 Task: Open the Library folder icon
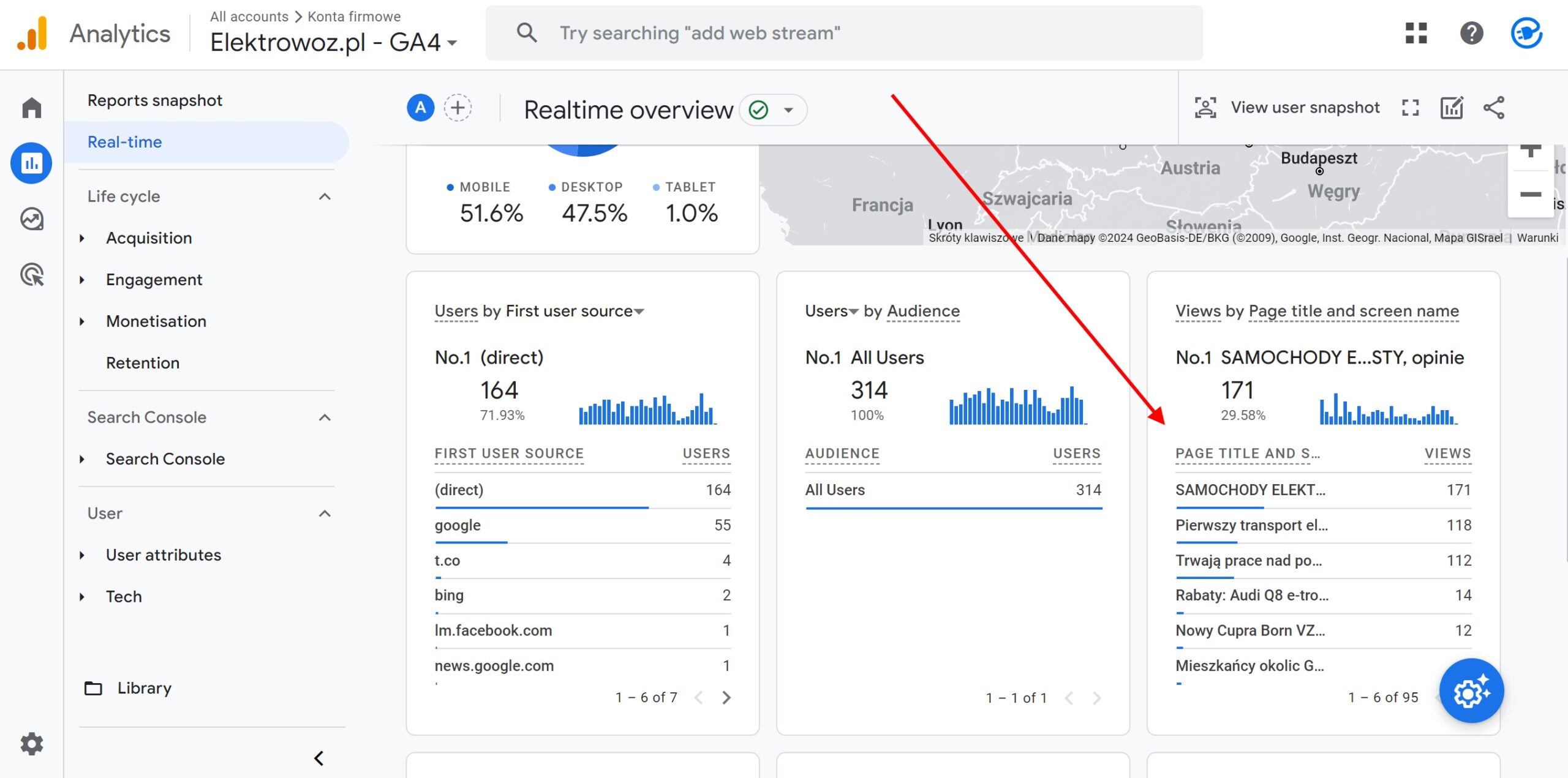[93, 688]
